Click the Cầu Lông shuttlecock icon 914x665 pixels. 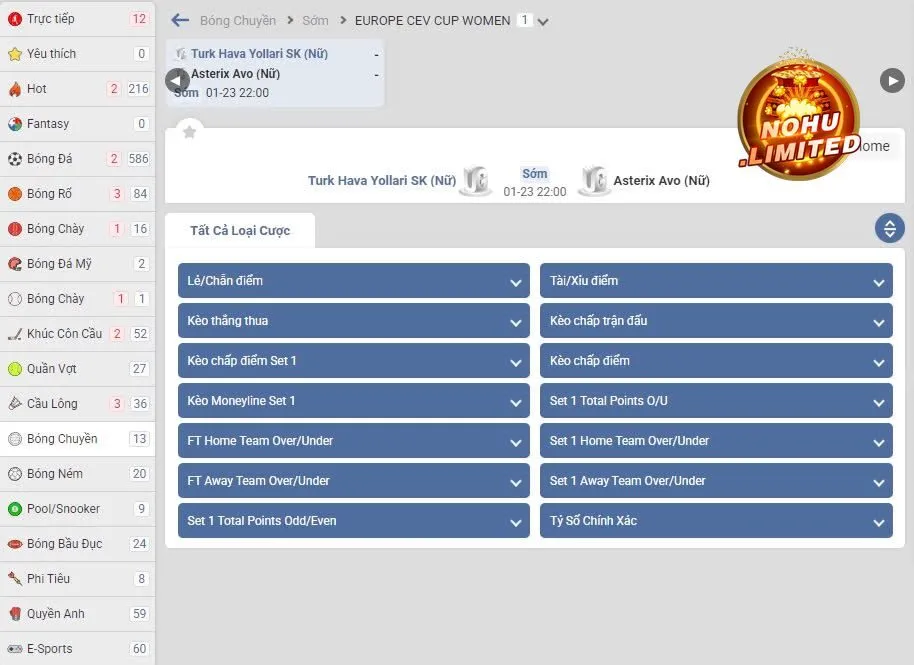[15, 403]
